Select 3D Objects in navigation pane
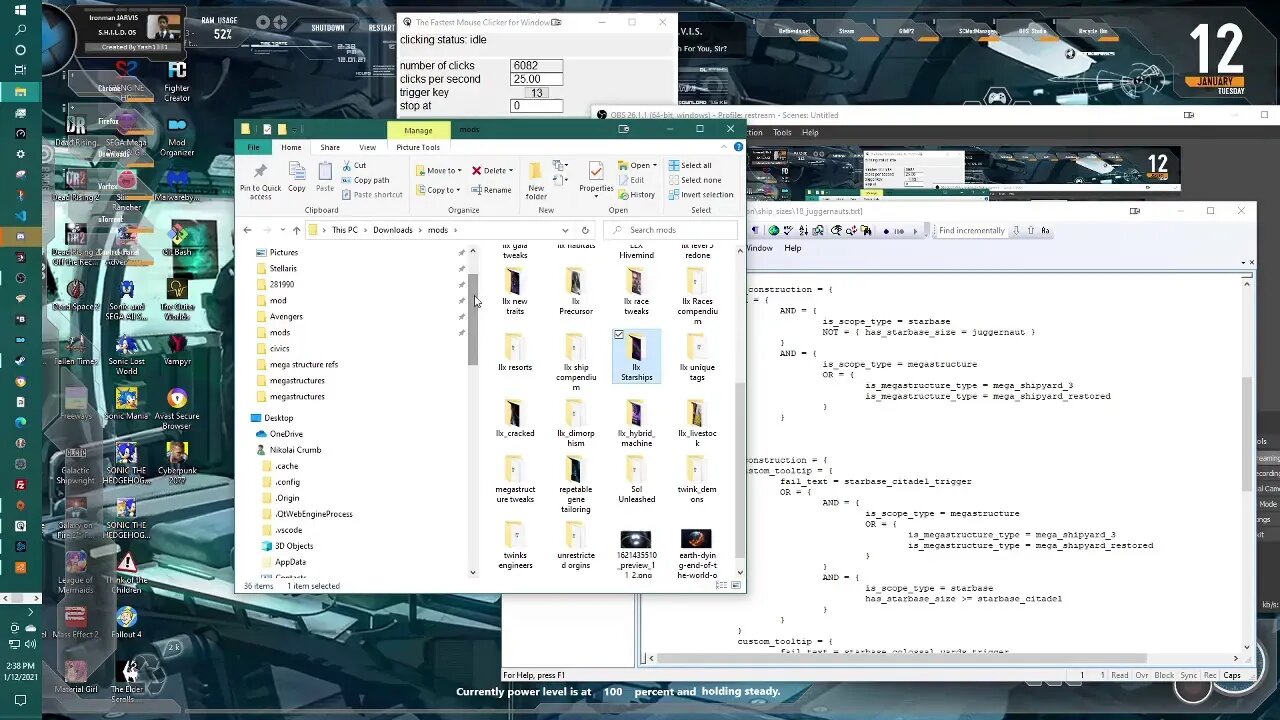 pyautogui.click(x=294, y=546)
